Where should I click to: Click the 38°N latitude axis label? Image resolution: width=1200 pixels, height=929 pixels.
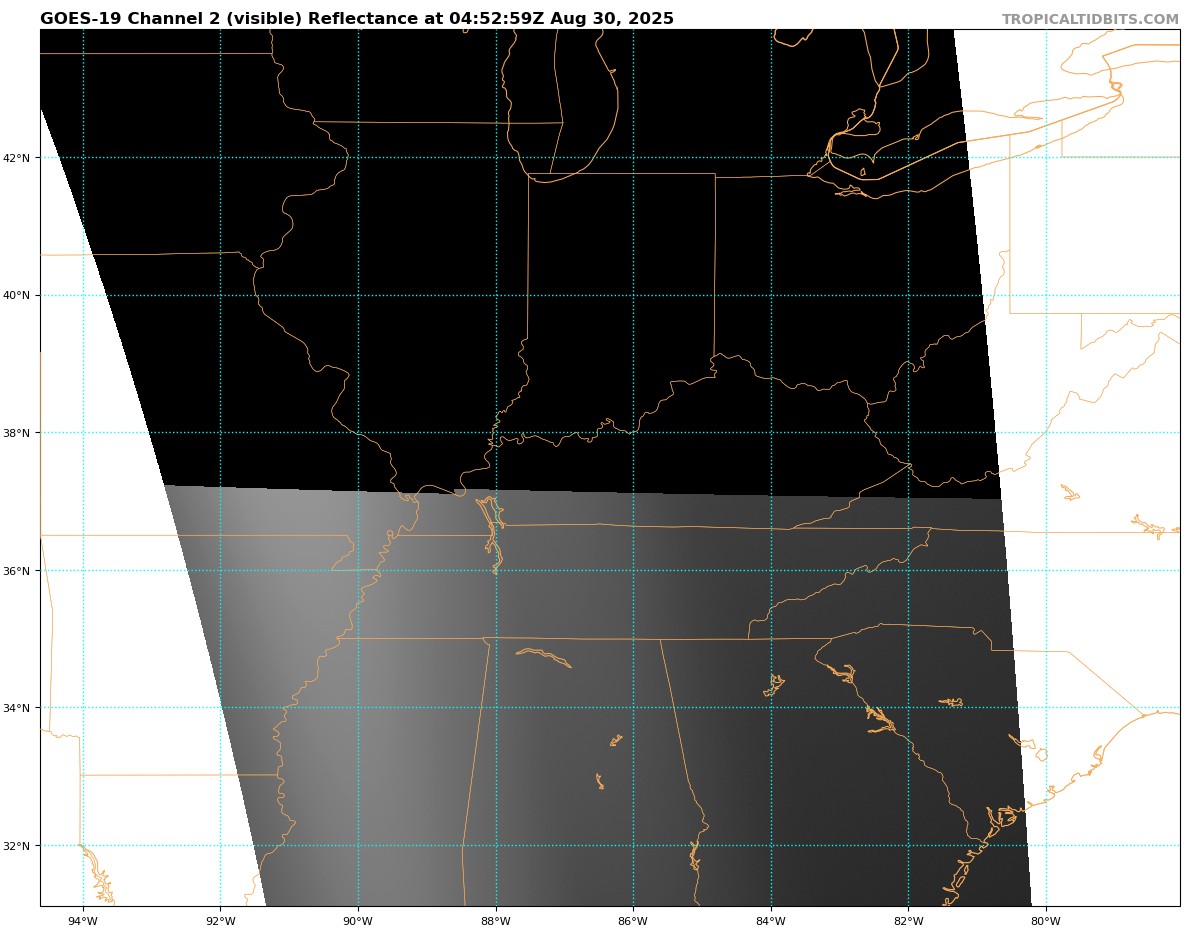[16, 433]
